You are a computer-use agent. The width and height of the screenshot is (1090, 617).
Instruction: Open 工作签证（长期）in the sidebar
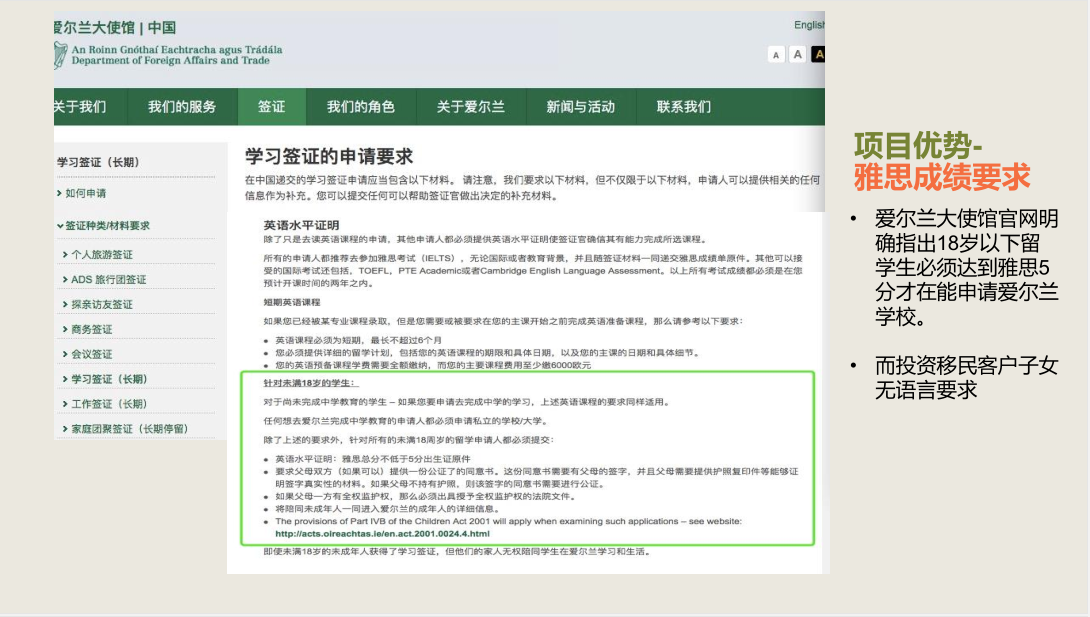(106, 404)
